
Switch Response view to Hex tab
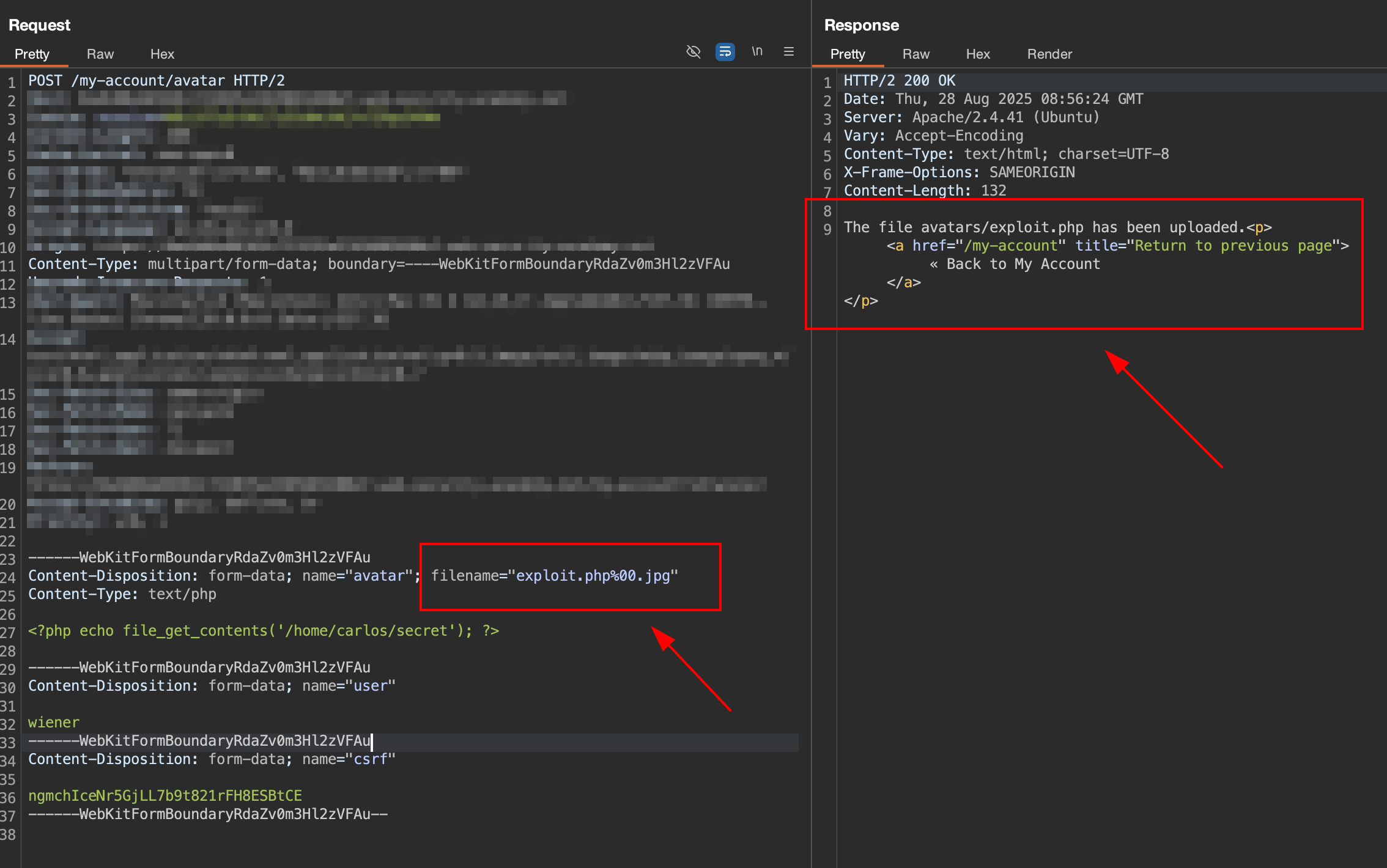(x=978, y=54)
